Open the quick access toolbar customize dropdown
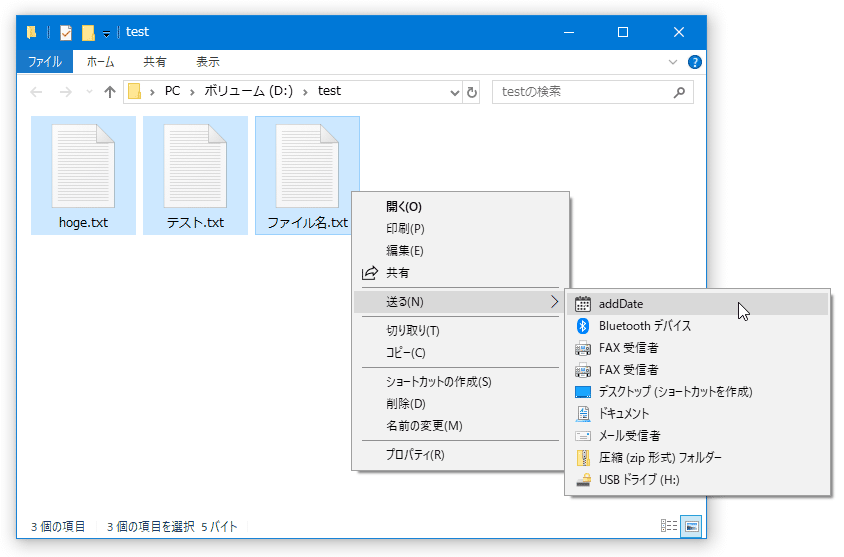Viewport: 844px width, 557px height. click(x=106, y=34)
